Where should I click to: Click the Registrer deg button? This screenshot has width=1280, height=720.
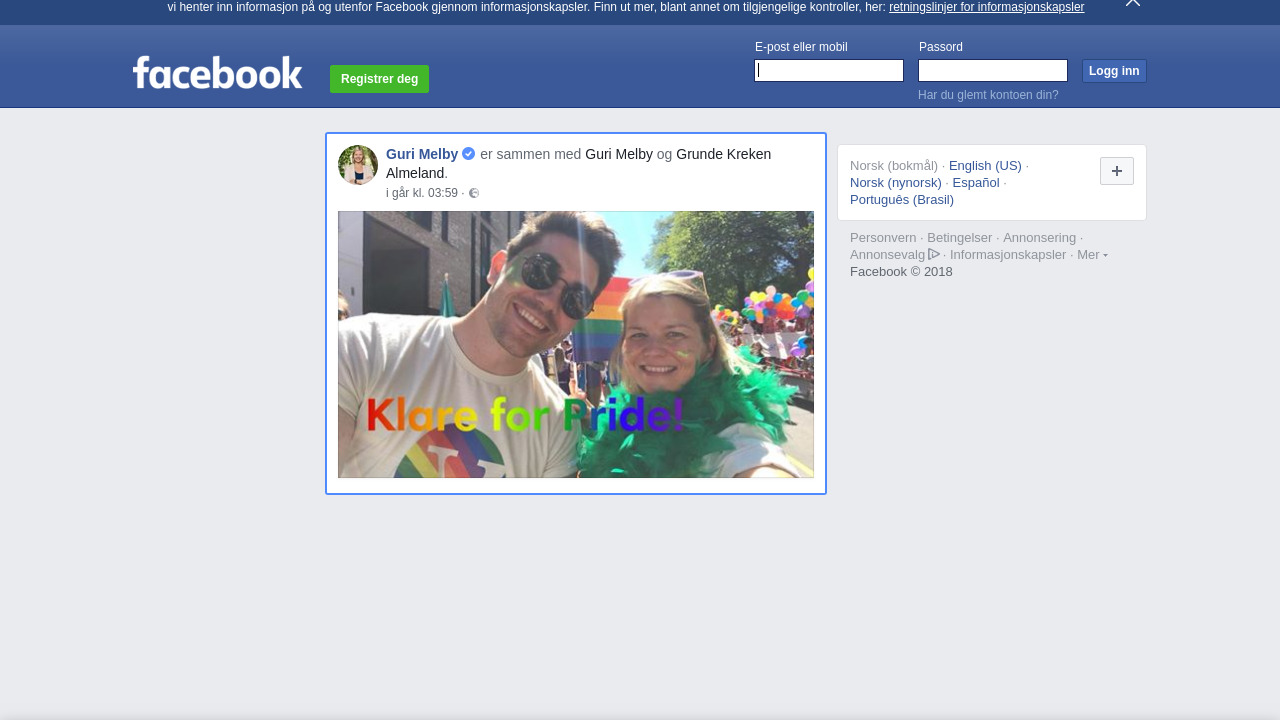[379, 79]
